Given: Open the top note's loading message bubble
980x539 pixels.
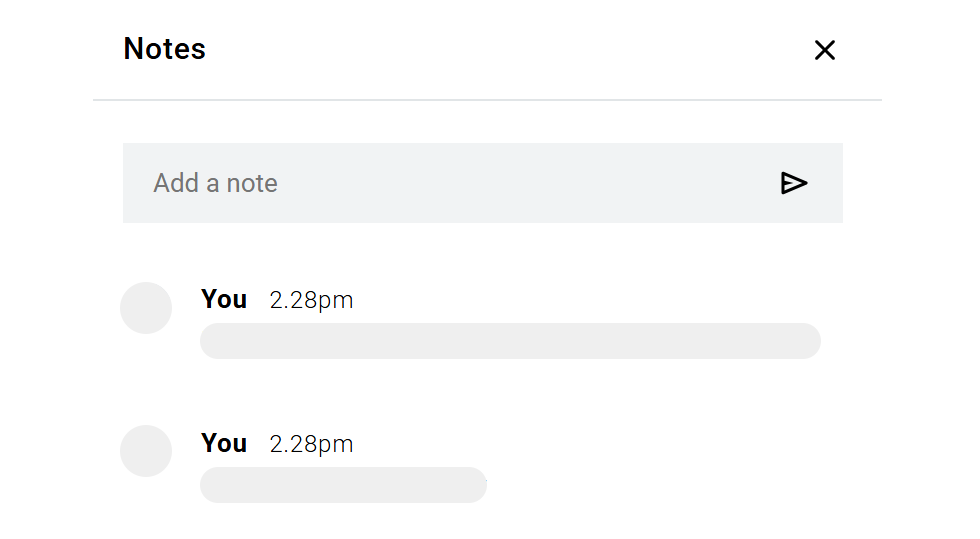Looking at the screenshot, I should click(x=510, y=341).
